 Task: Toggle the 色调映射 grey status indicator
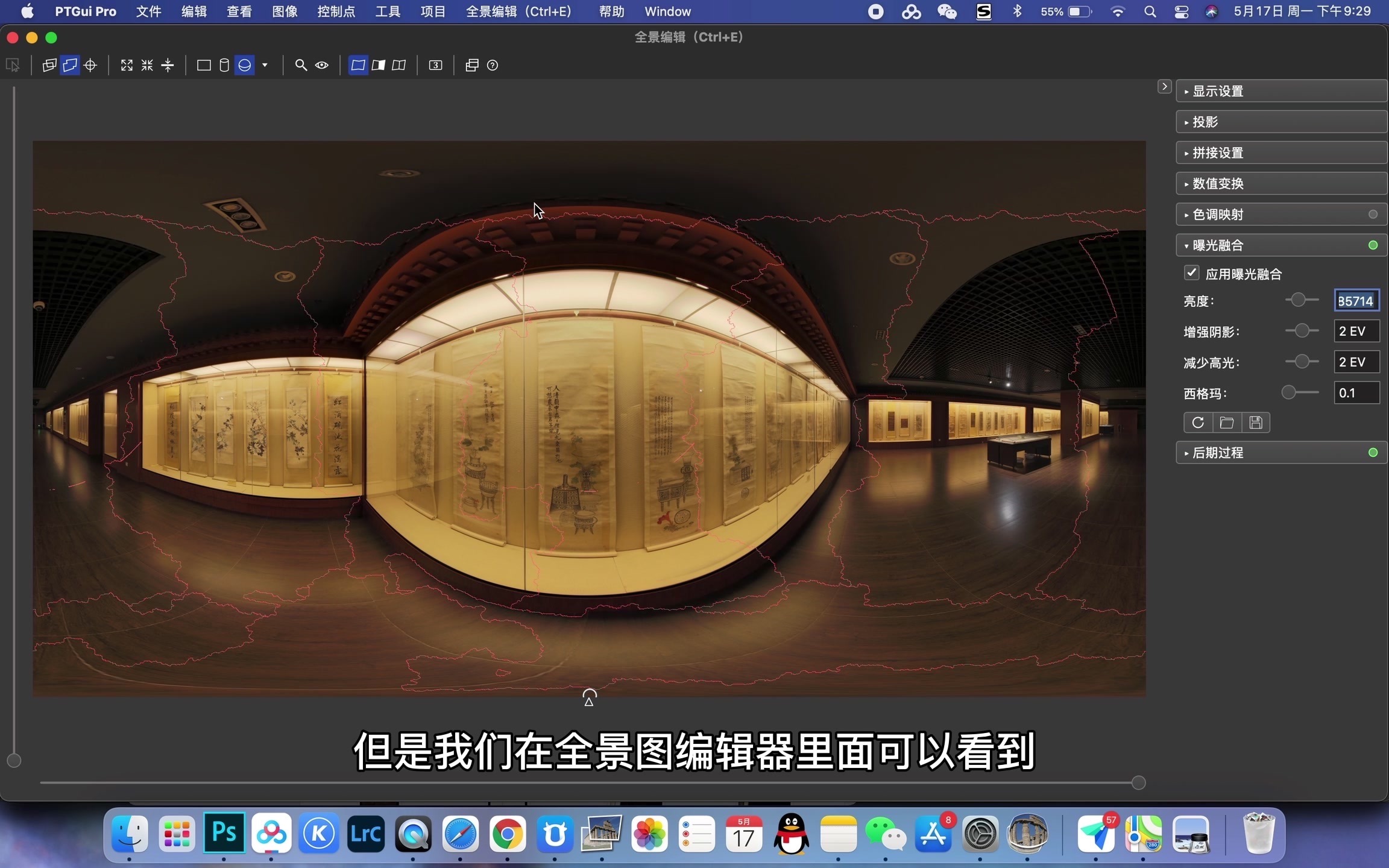[x=1373, y=214]
